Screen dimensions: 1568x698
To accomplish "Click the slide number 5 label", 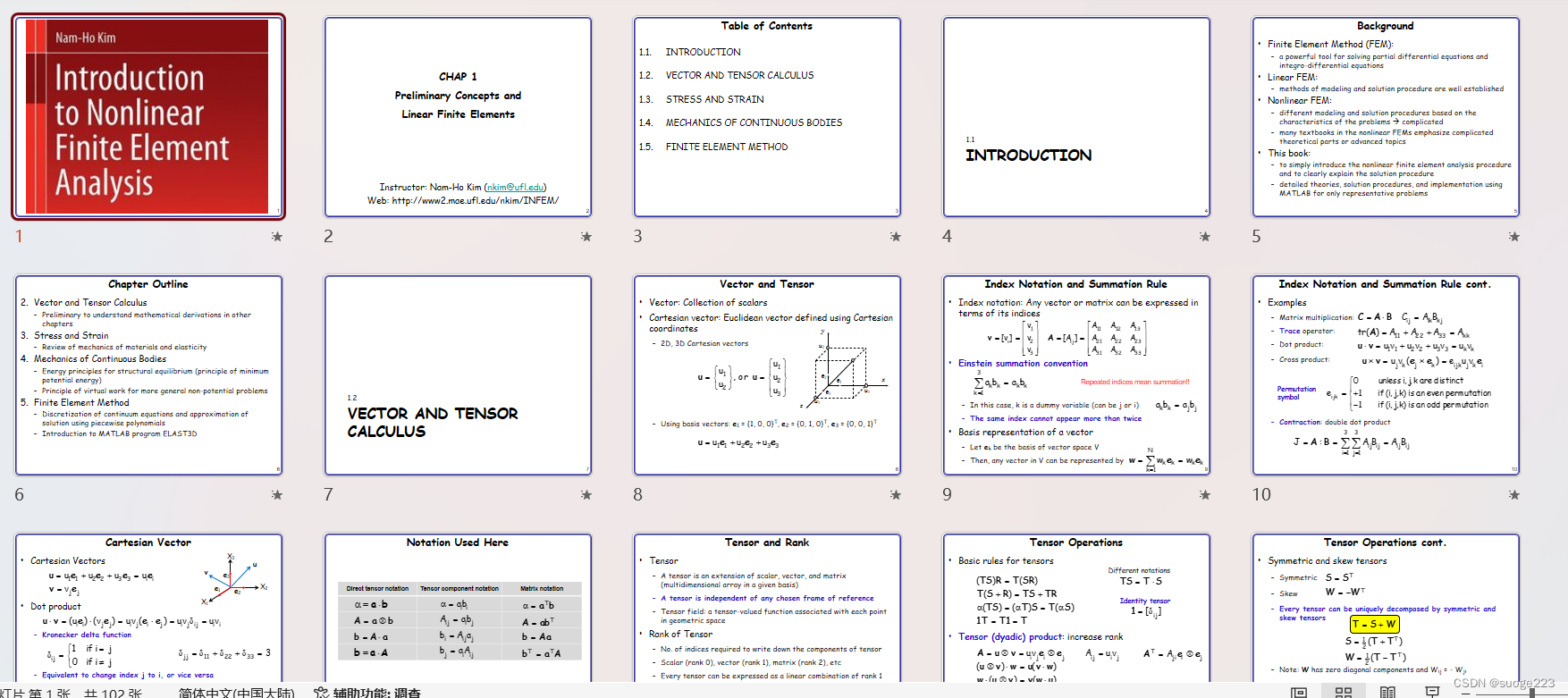I will point(1257,236).
